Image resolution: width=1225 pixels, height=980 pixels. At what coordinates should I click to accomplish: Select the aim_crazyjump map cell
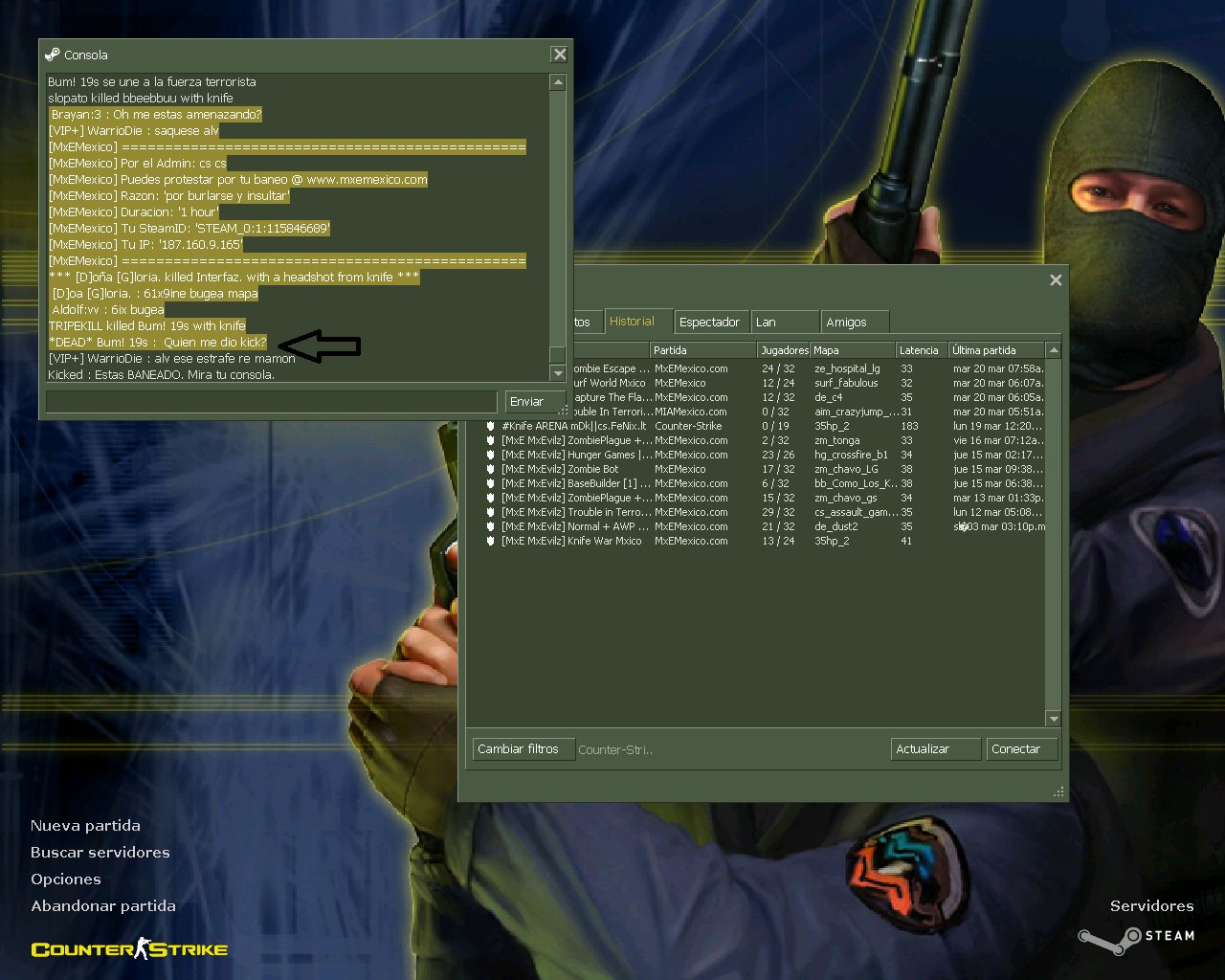pos(857,412)
